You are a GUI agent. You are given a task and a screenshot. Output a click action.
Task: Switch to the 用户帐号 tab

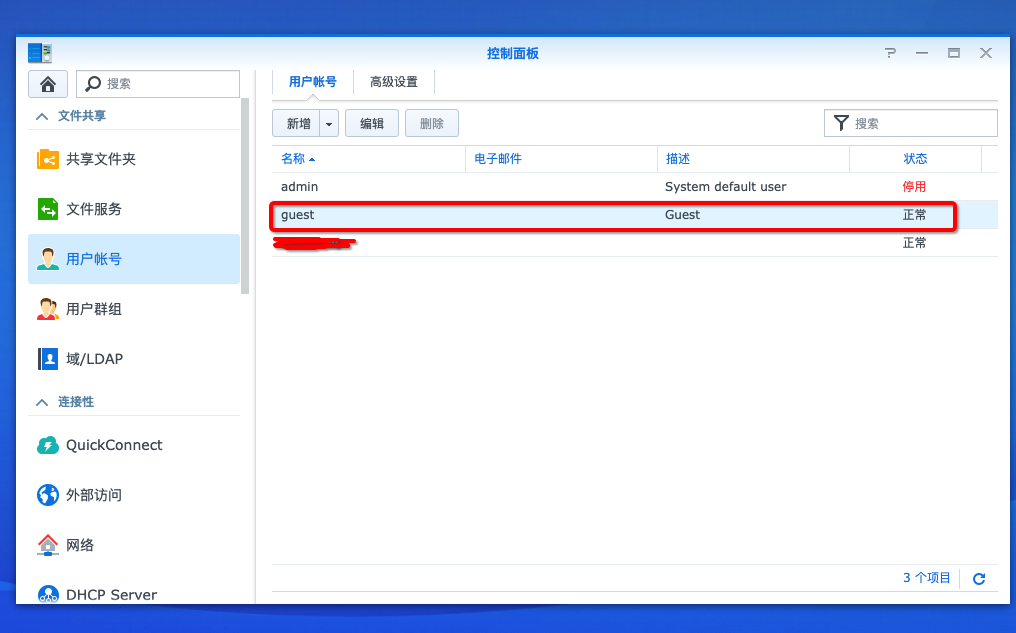[x=313, y=82]
